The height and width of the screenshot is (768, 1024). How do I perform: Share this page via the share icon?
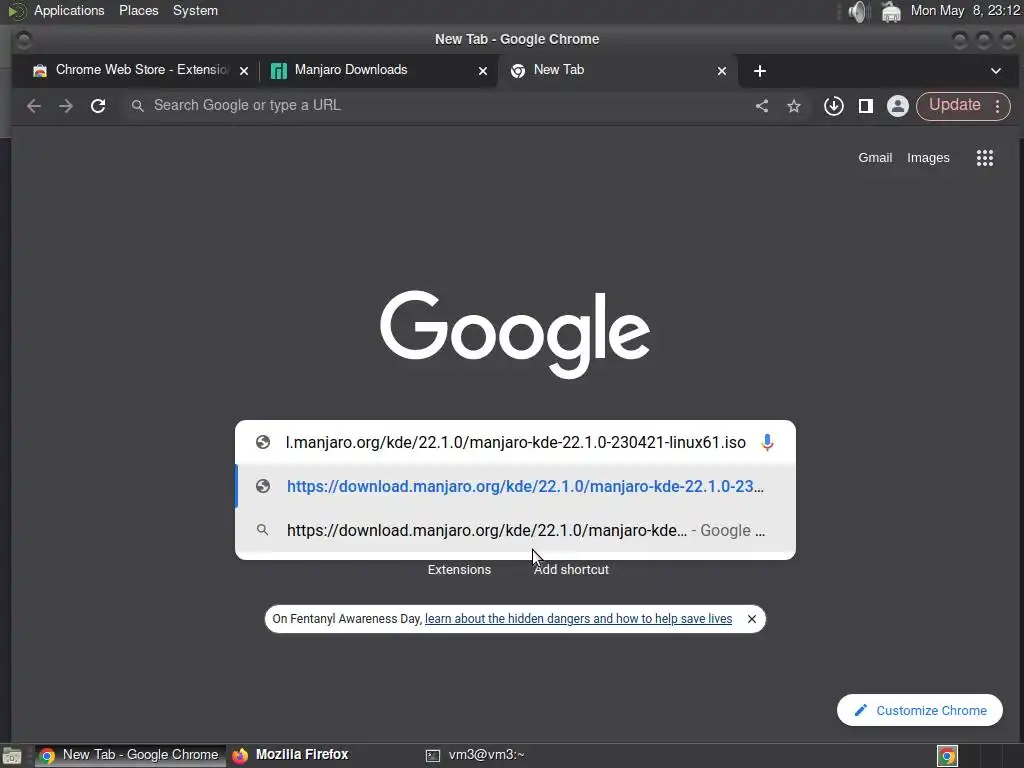click(761, 106)
